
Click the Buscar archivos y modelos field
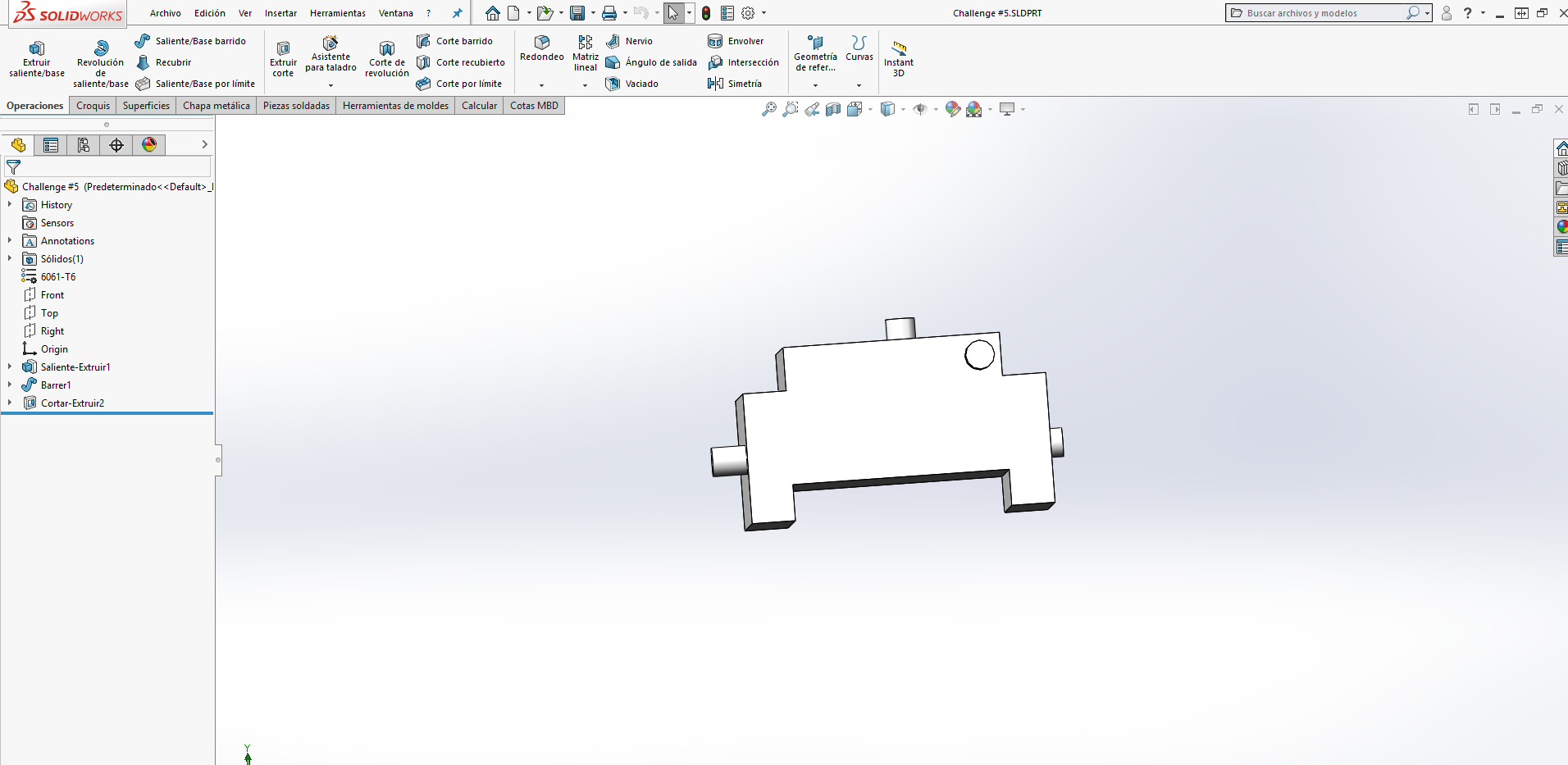click(1322, 13)
